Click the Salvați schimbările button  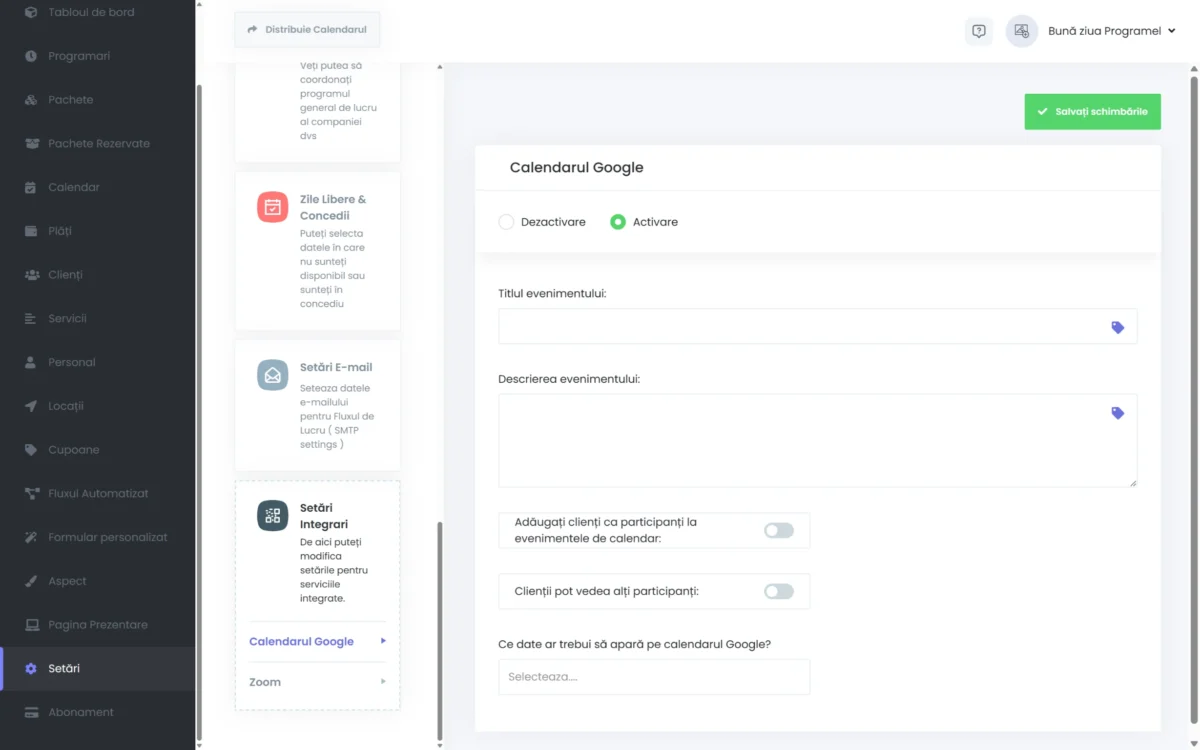tap(1092, 112)
